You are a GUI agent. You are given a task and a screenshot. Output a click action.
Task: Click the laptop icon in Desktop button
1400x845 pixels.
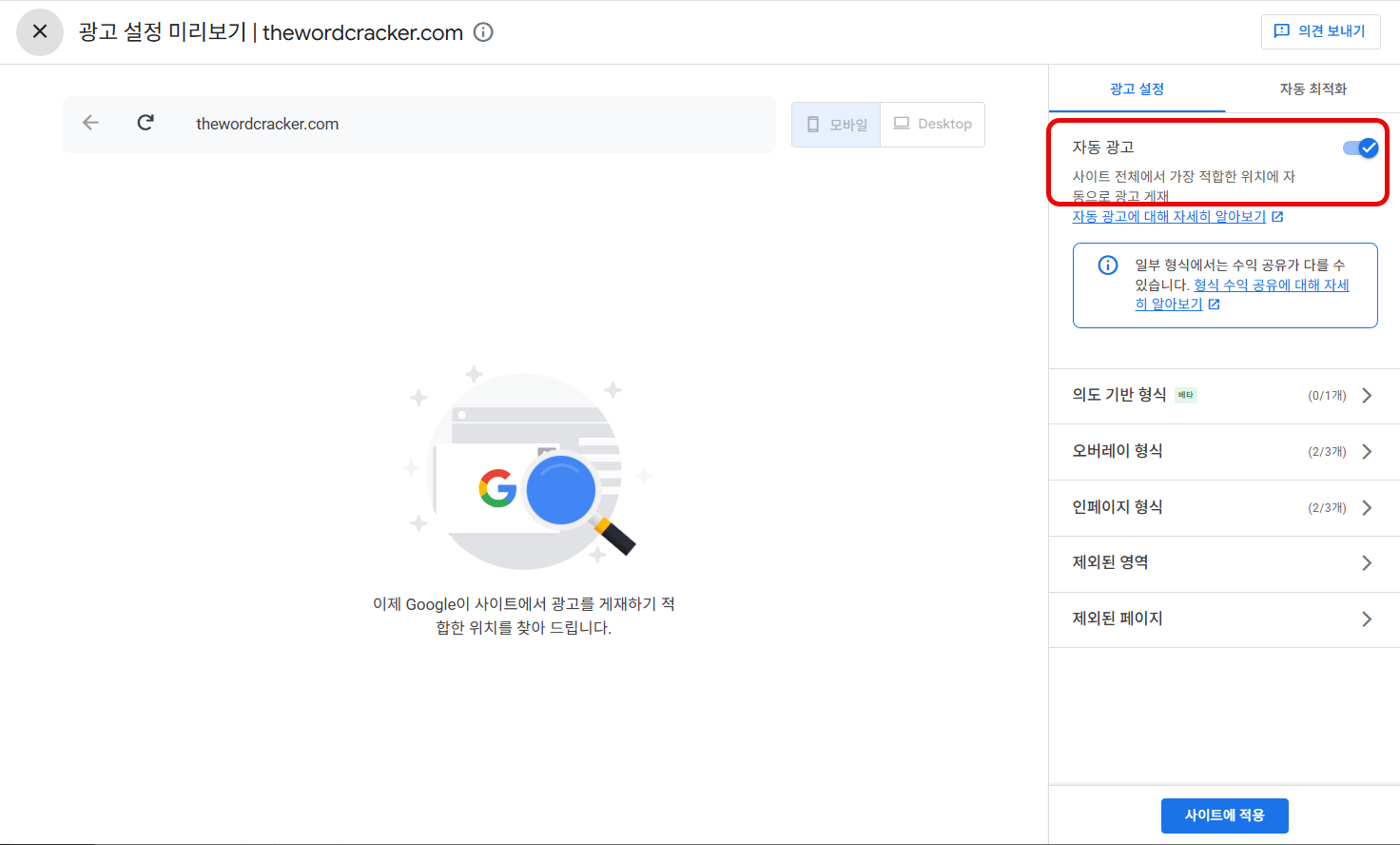click(x=902, y=124)
